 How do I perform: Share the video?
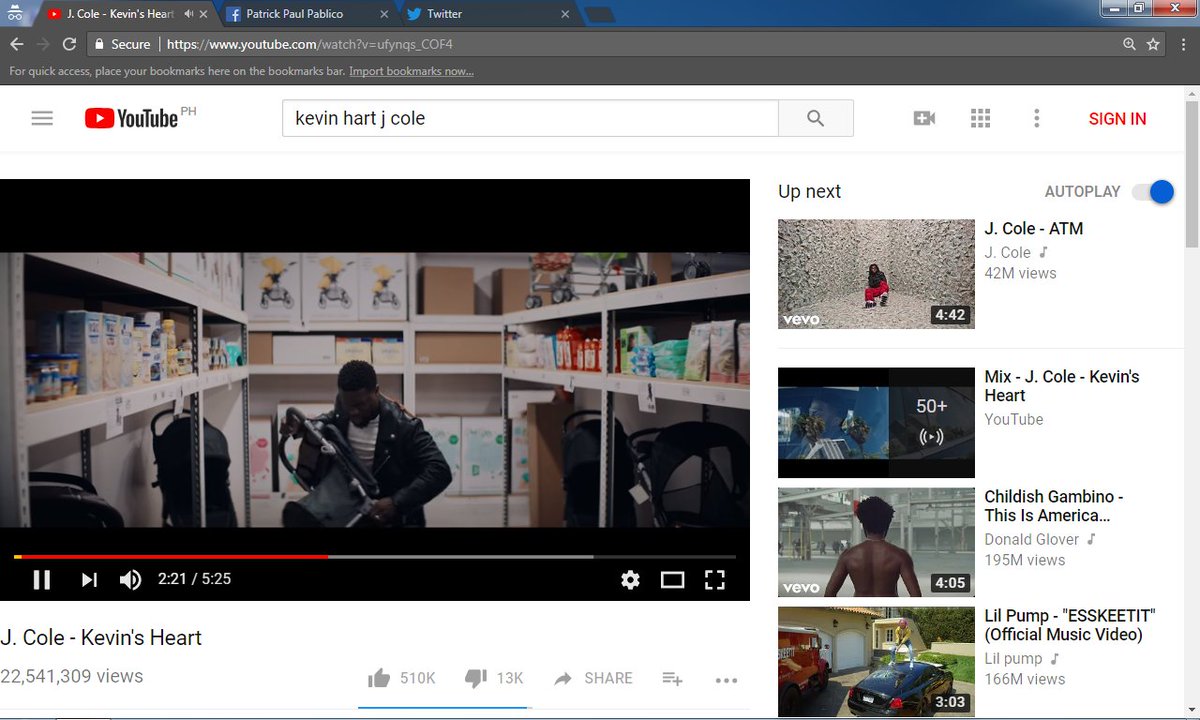[593, 678]
